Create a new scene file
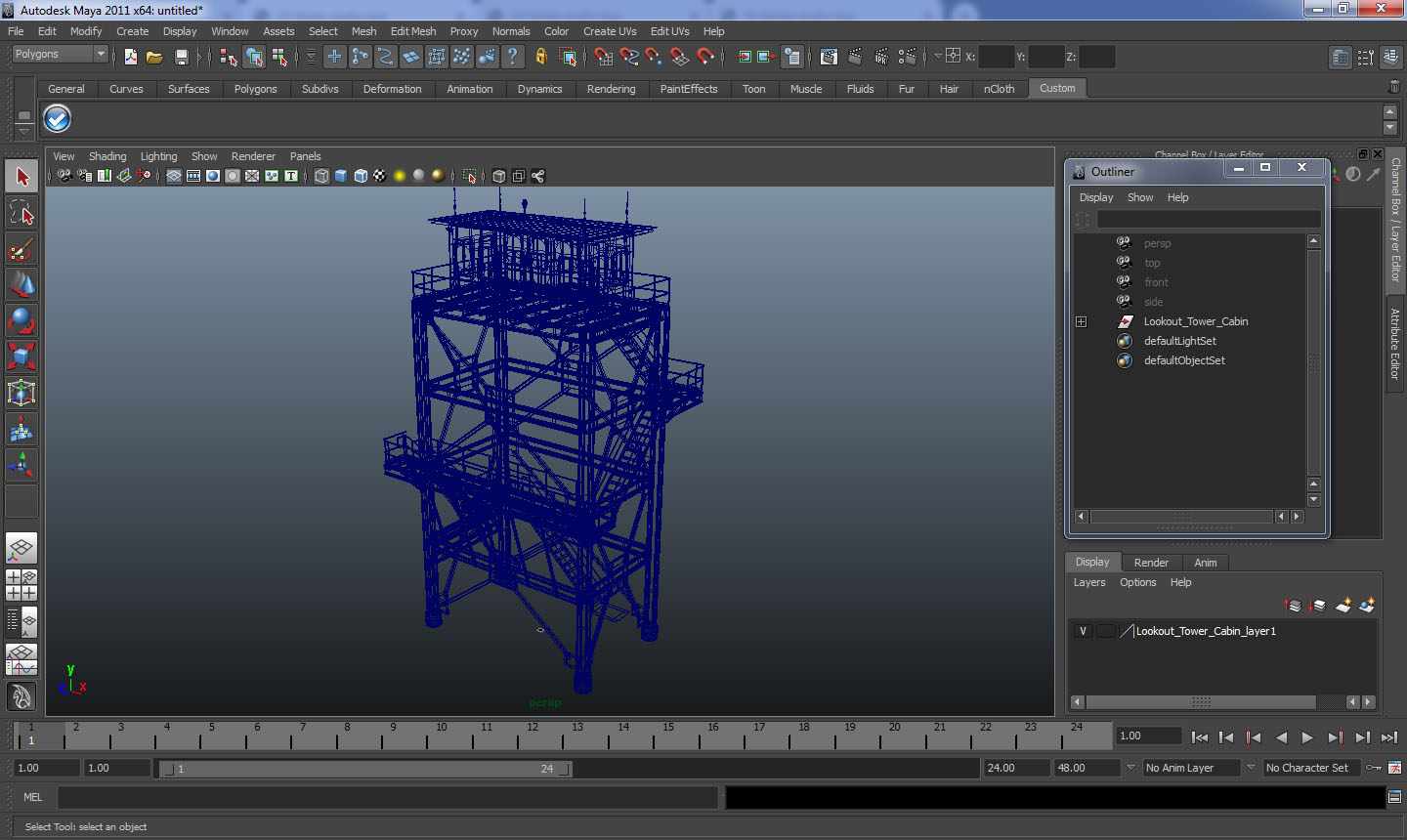1407x840 pixels. coord(131,57)
